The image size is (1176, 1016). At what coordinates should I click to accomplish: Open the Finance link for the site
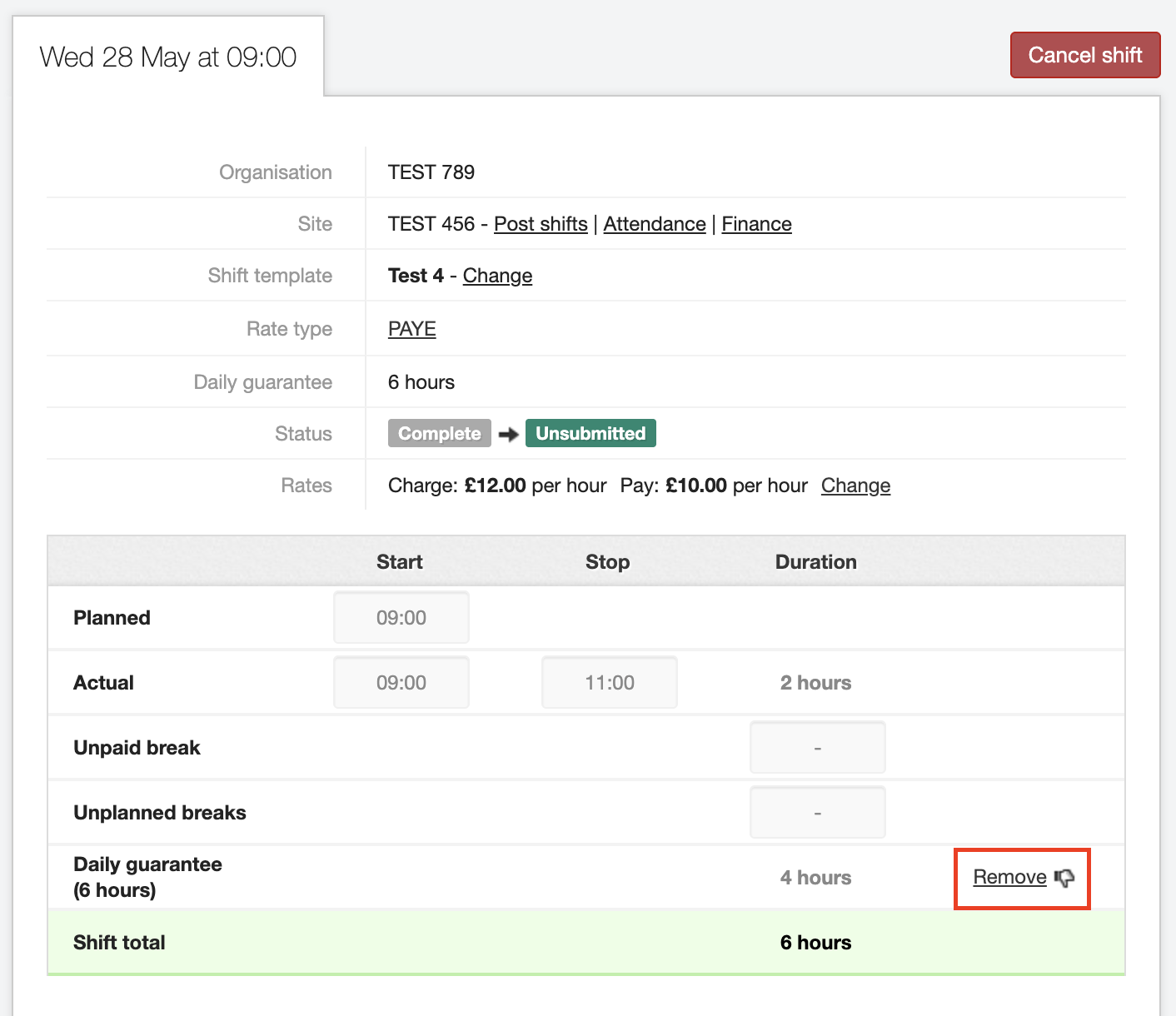pos(756,224)
